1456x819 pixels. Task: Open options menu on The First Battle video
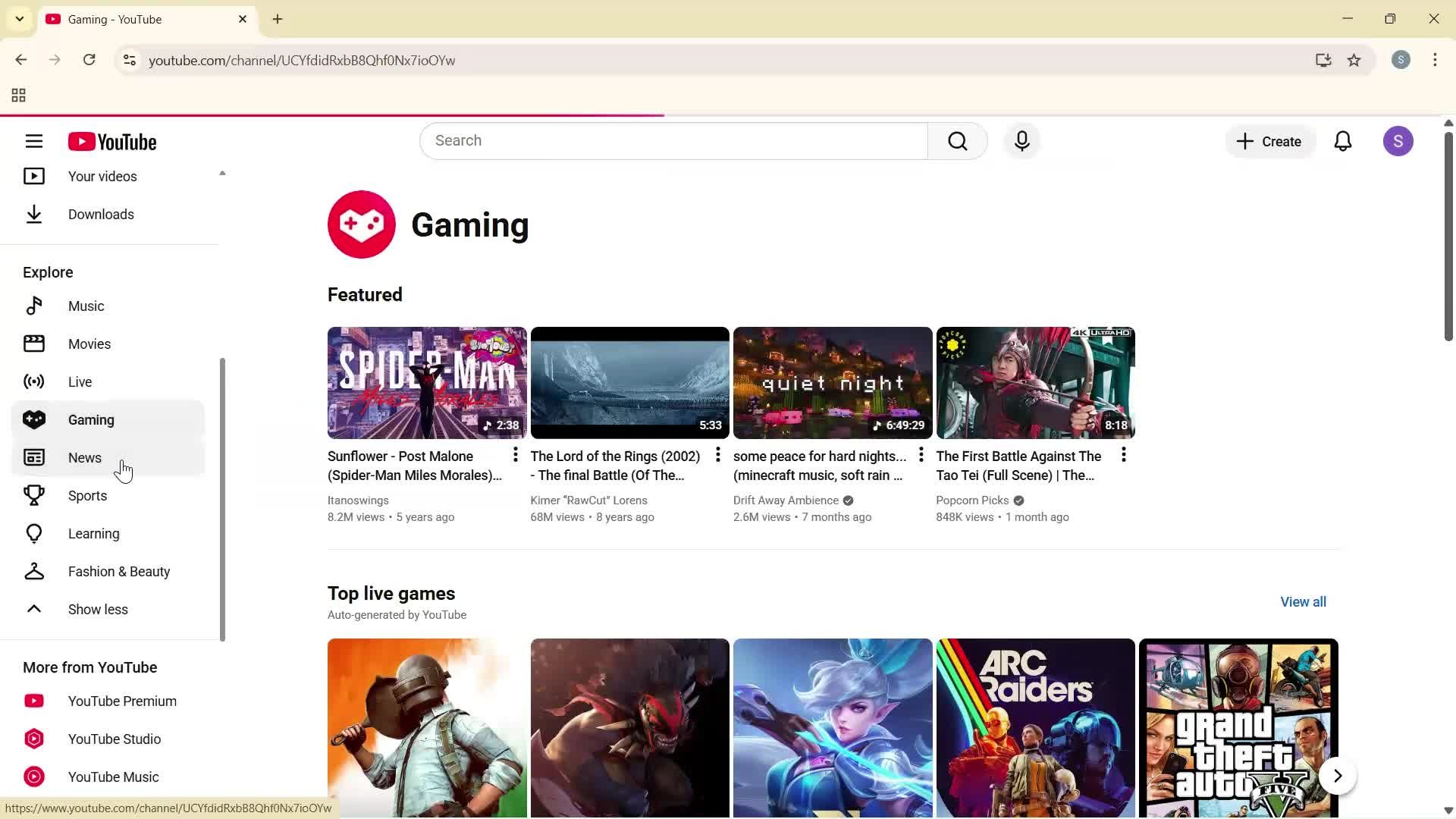[x=1123, y=455]
